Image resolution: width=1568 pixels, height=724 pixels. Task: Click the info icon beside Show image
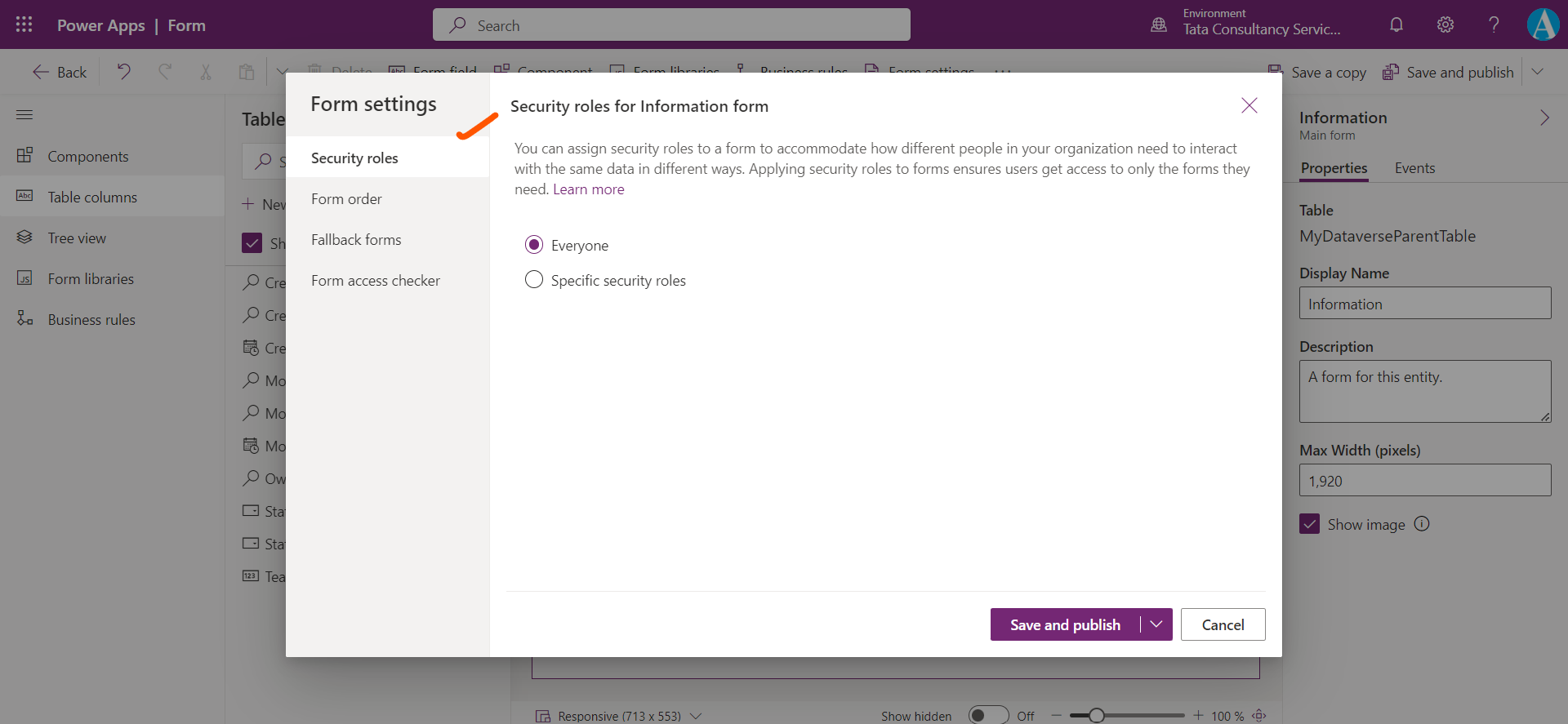click(1422, 524)
